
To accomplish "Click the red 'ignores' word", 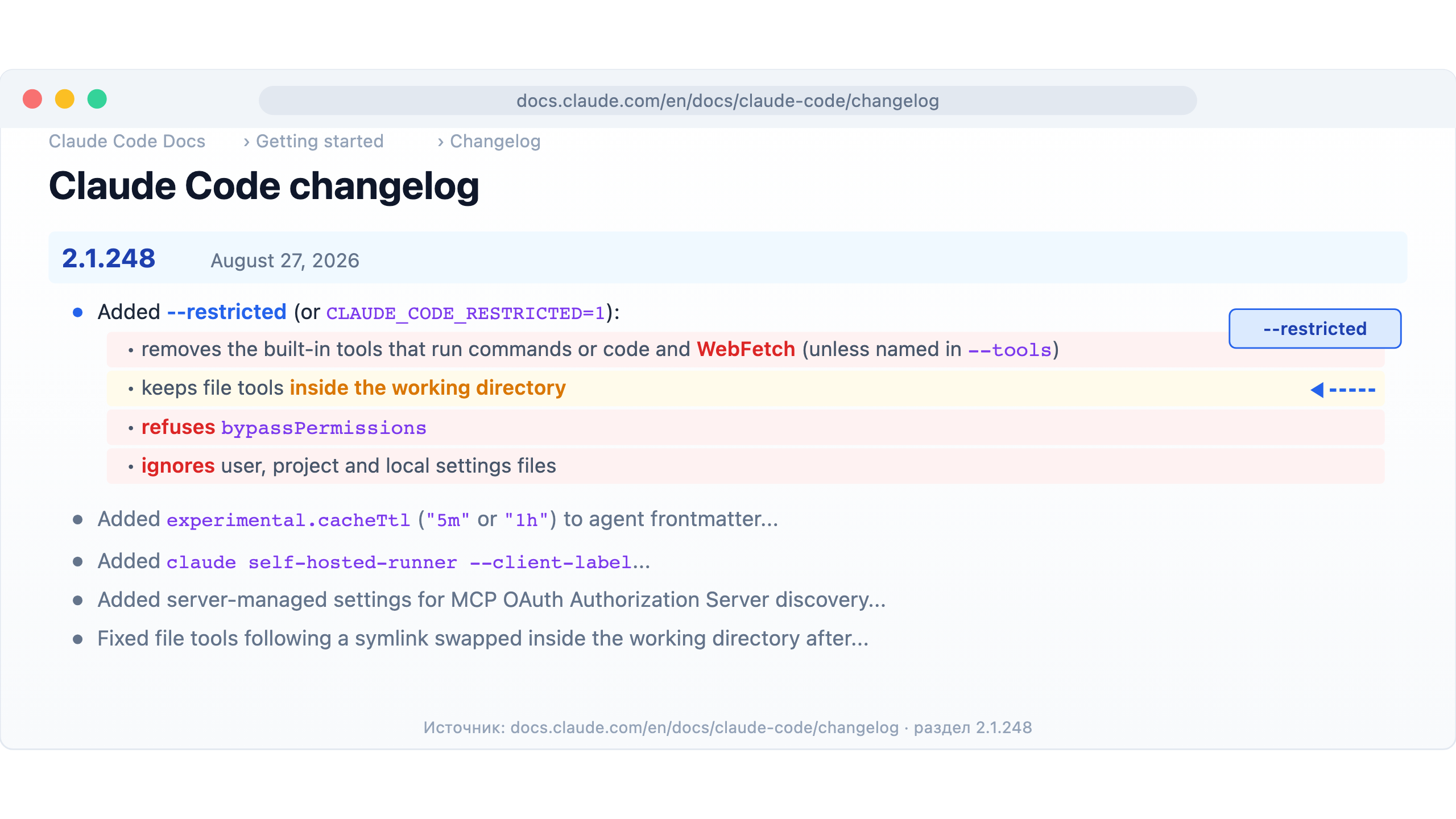I will click(x=178, y=466).
